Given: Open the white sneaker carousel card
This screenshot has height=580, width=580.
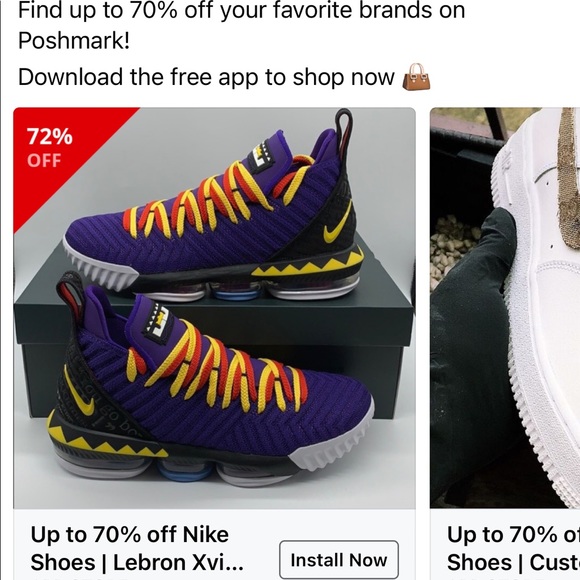Looking at the screenshot, I should 505,344.
